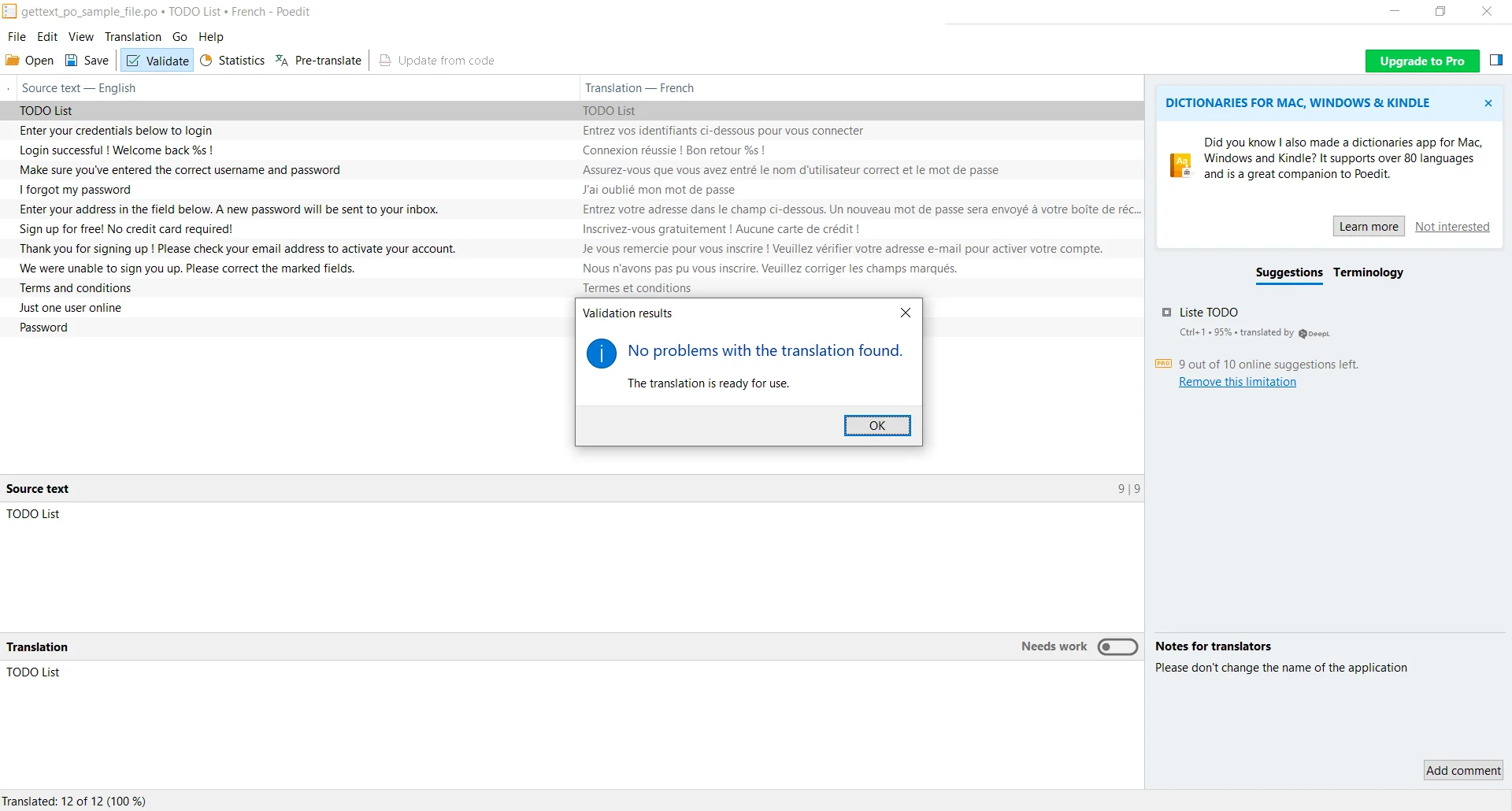Toggle the Needs work switch
The height and width of the screenshot is (811, 1512).
pos(1117,646)
